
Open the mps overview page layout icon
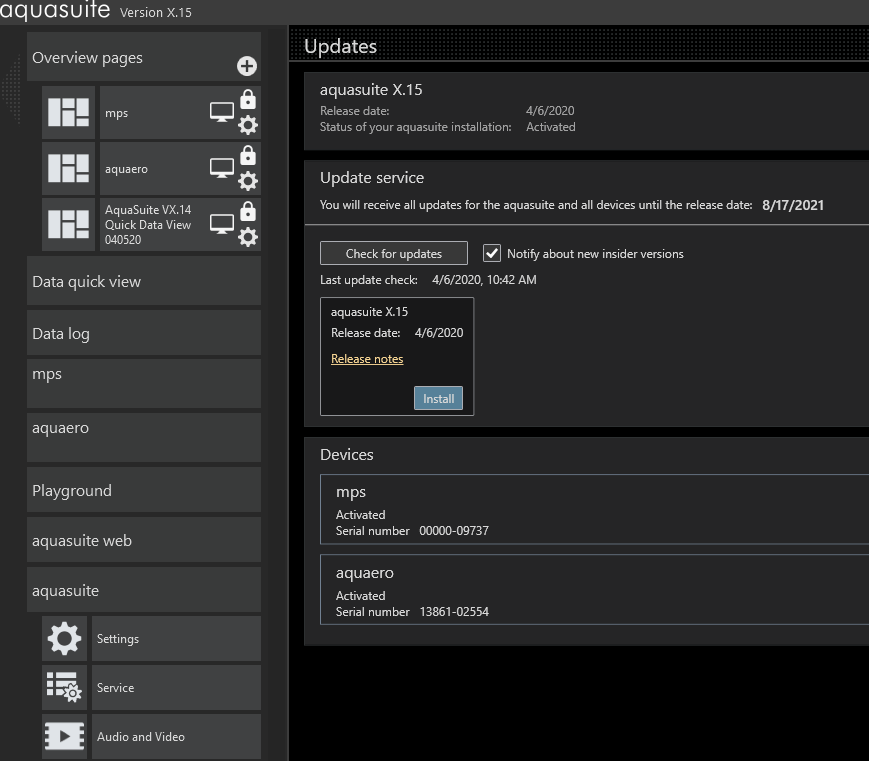[x=70, y=113]
